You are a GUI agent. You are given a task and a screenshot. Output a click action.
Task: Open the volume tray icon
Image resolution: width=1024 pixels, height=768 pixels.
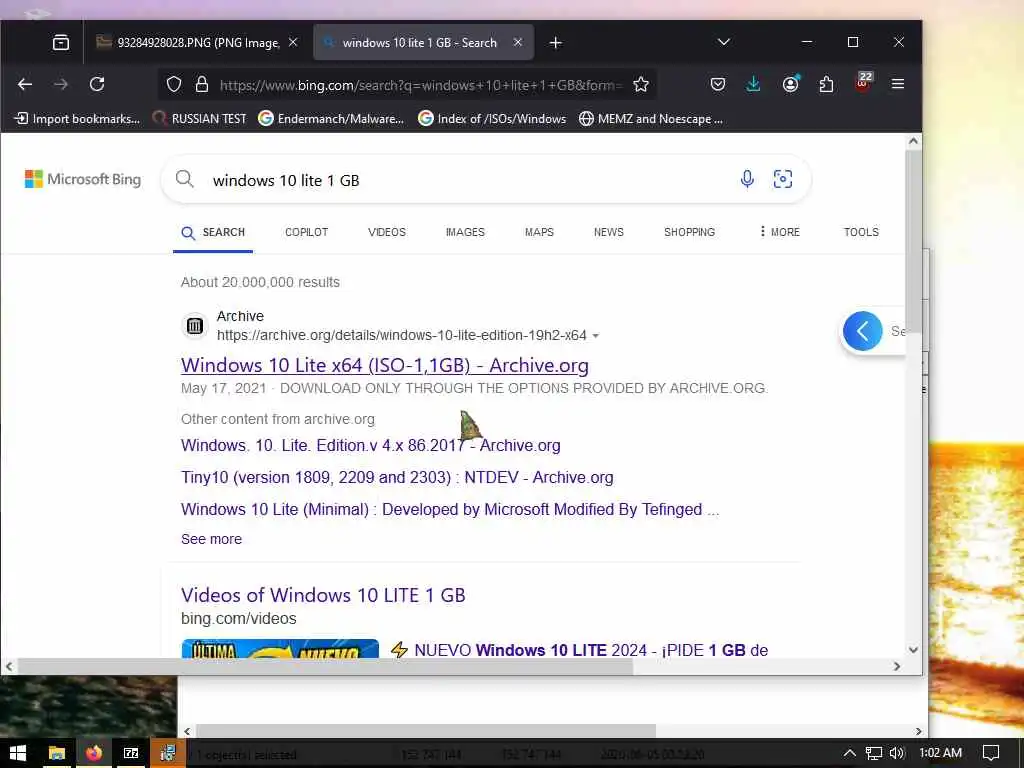pos(897,753)
